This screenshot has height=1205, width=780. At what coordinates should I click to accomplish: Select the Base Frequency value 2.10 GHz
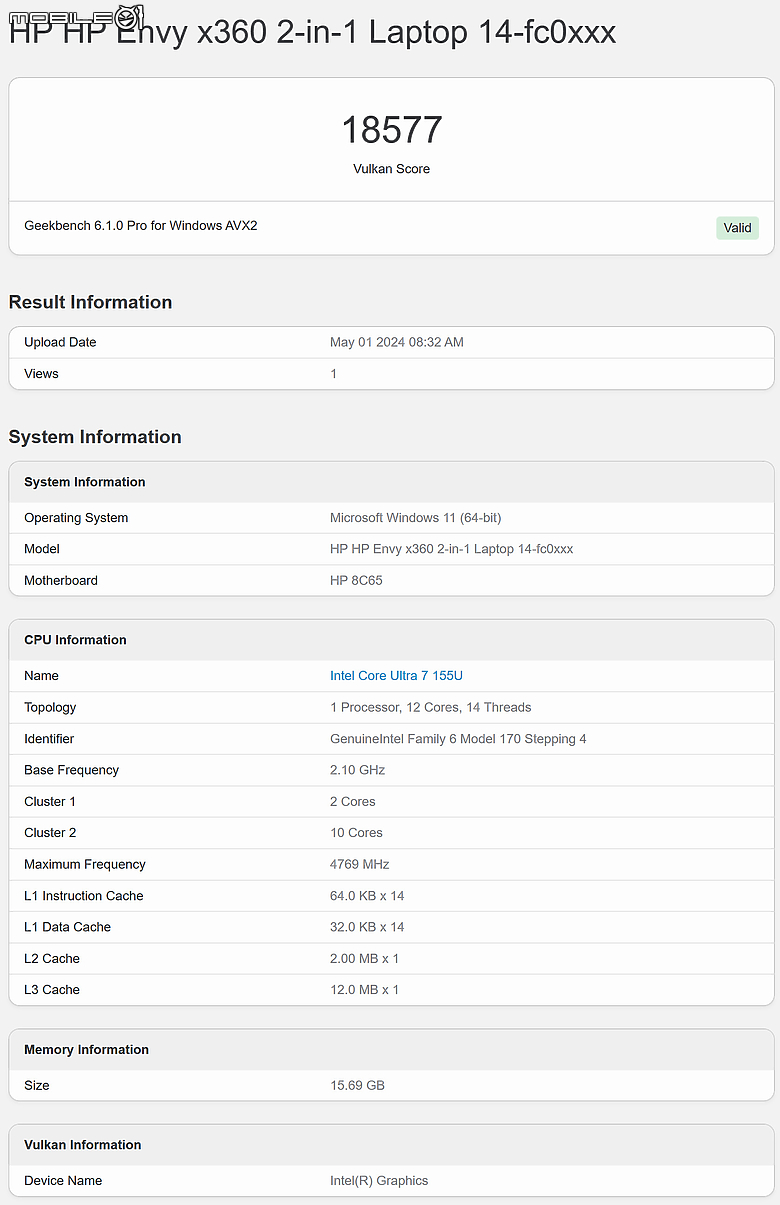[x=357, y=770]
